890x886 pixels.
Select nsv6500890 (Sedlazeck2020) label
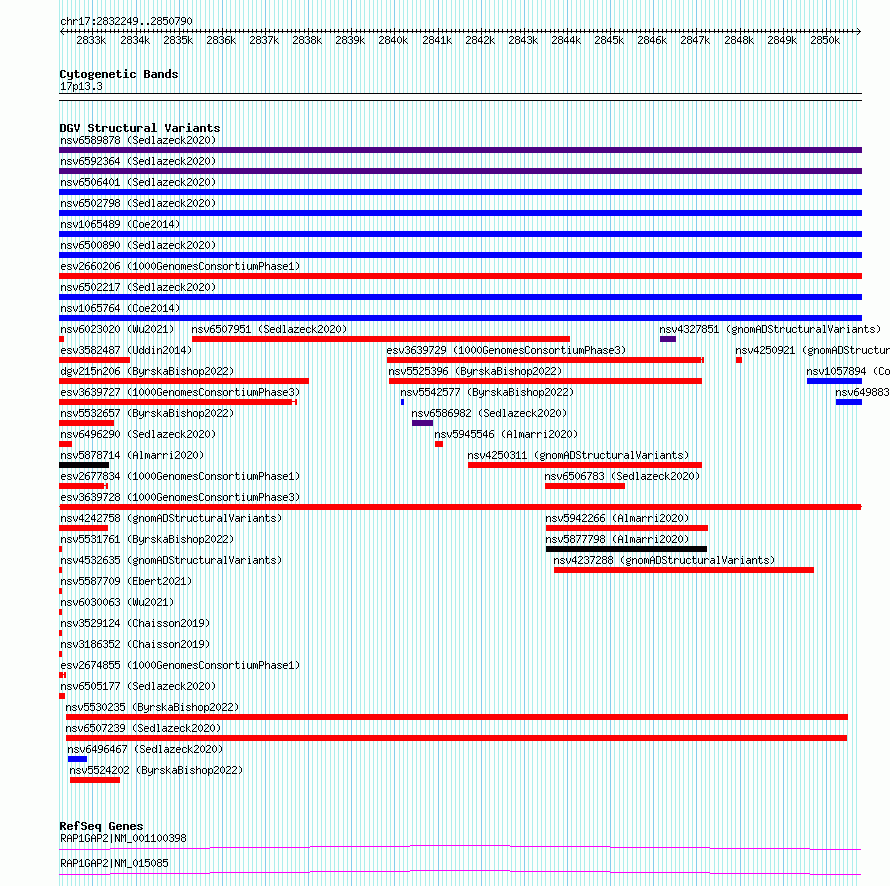pyautogui.click(x=138, y=245)
